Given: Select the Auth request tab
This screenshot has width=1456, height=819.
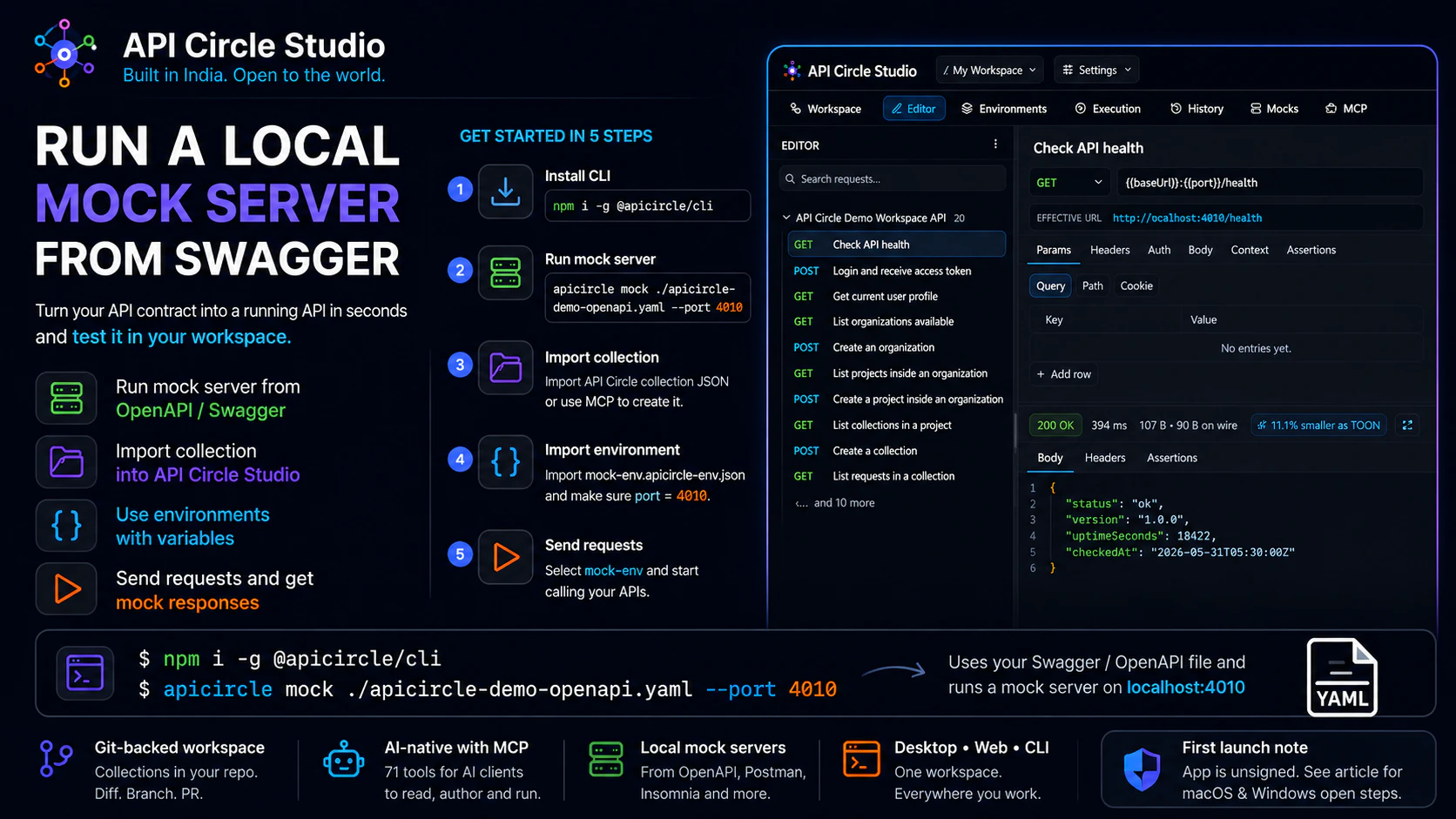Looking at the screenshot, I should click(1159, 250).
